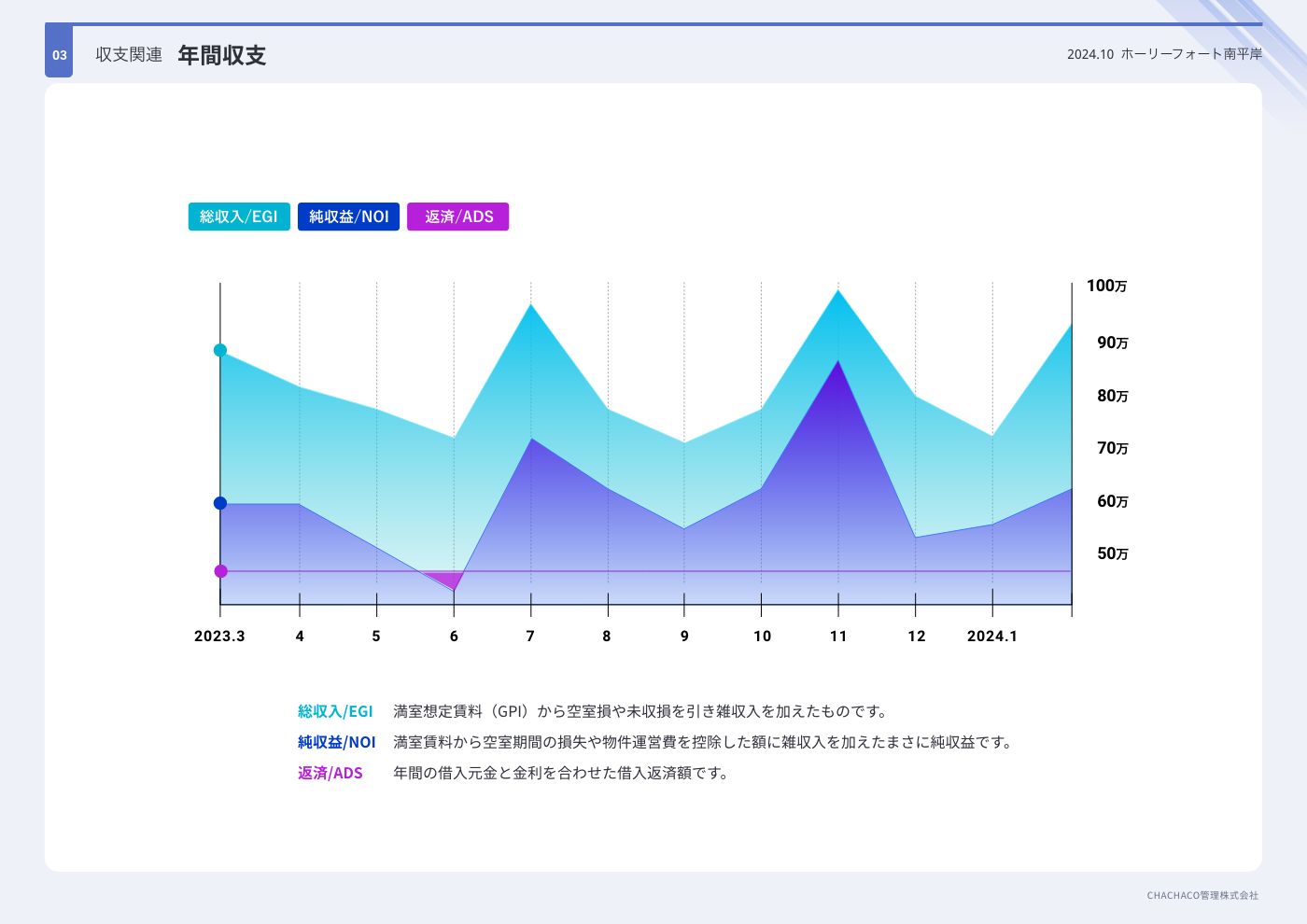Select month 7 on the x-axis
Image resolution: width=1307 pixels, height=924 pixels.
[530, 637]
